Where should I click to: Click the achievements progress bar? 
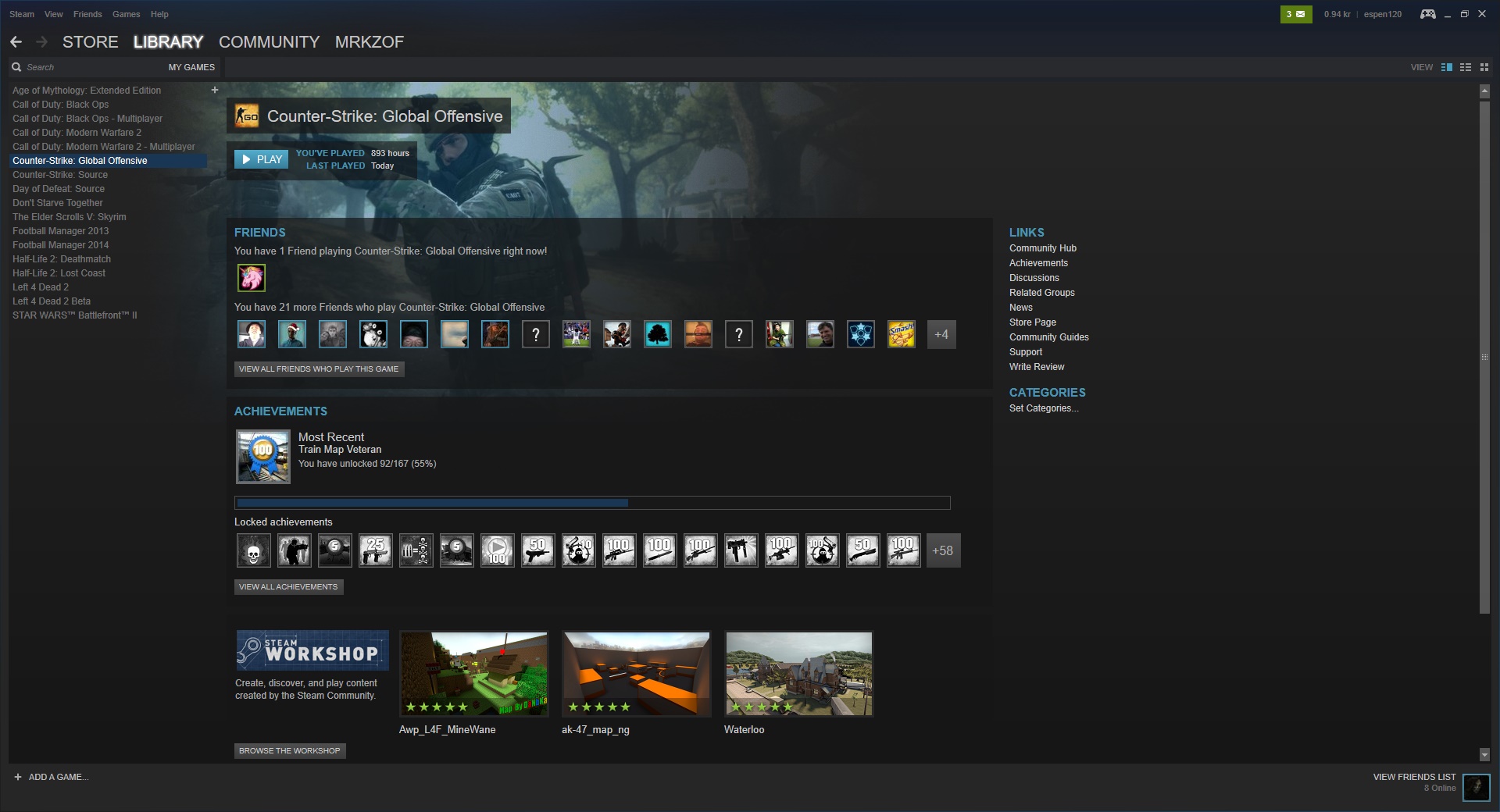click(x=592, y=503)
